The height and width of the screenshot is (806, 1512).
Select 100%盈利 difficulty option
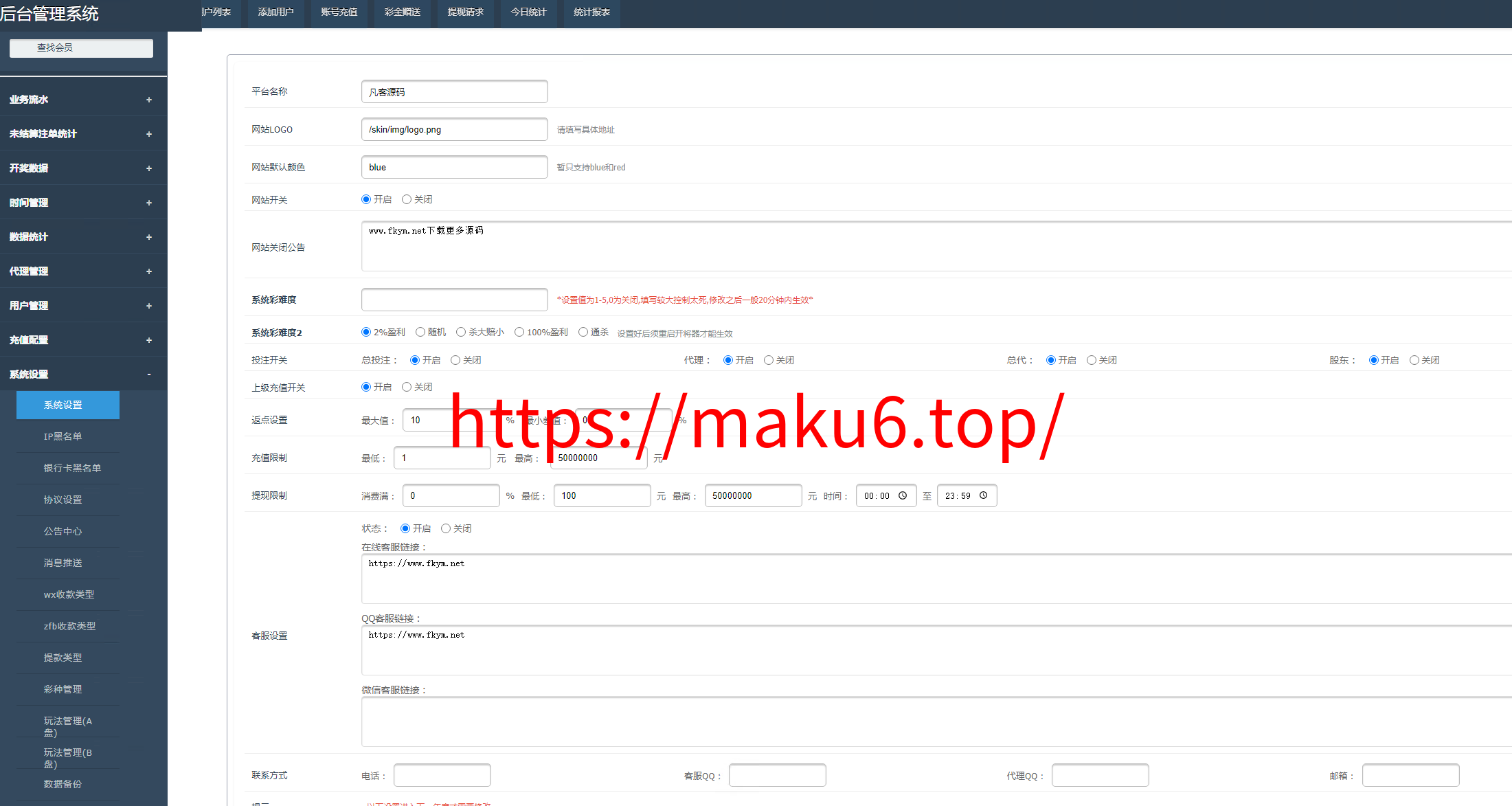519,333
